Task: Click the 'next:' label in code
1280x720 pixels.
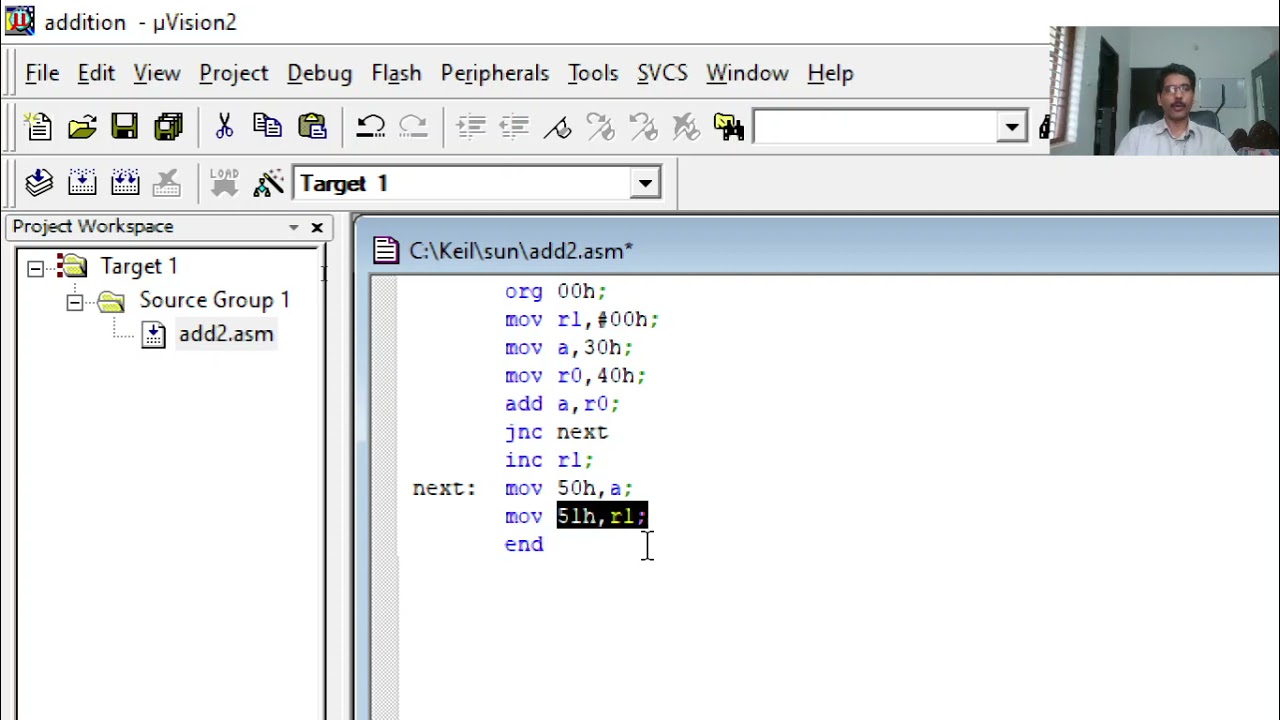Action: coord(444,488)
